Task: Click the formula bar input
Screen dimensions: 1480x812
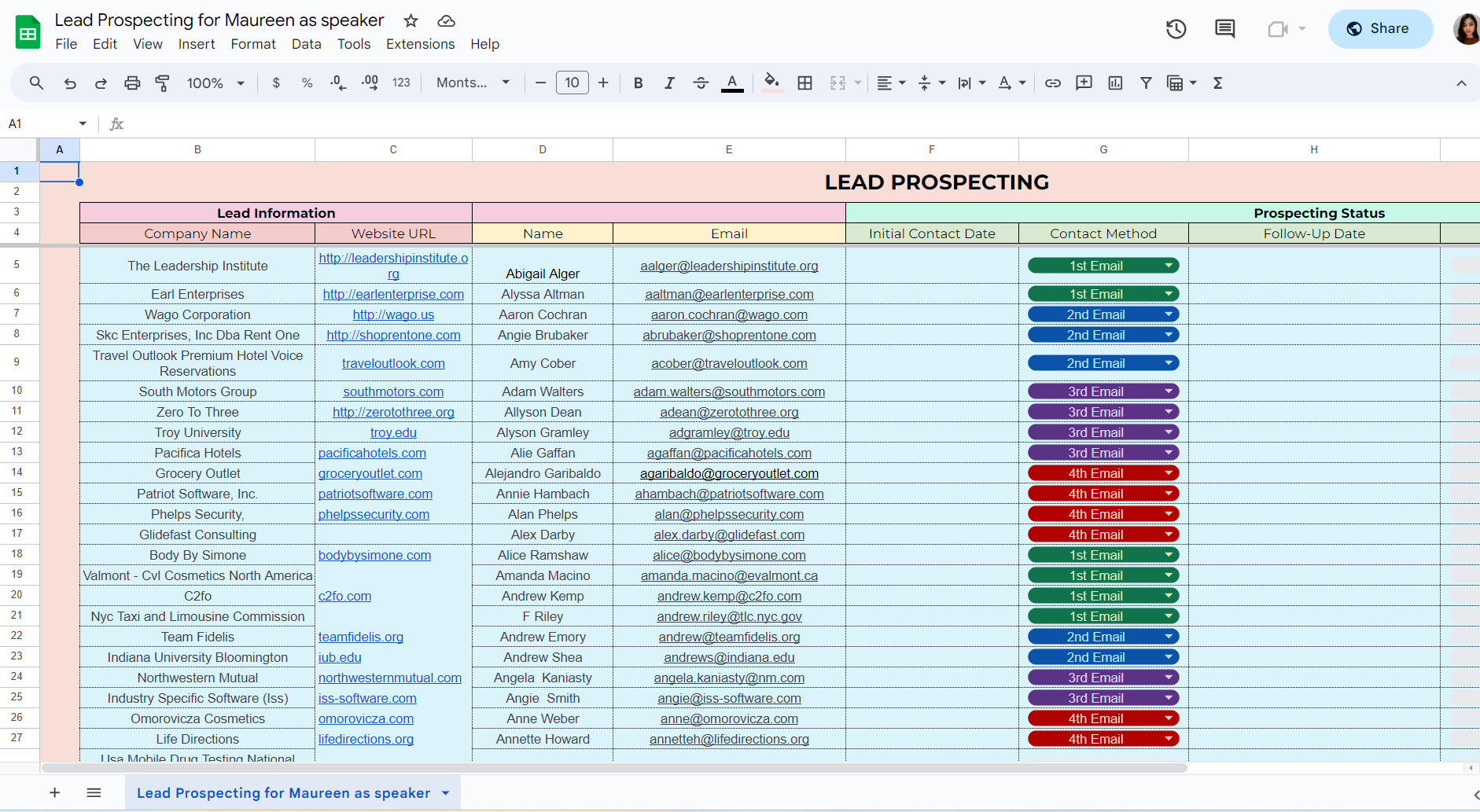Action: pyautogui.click(x=802, y=123)
